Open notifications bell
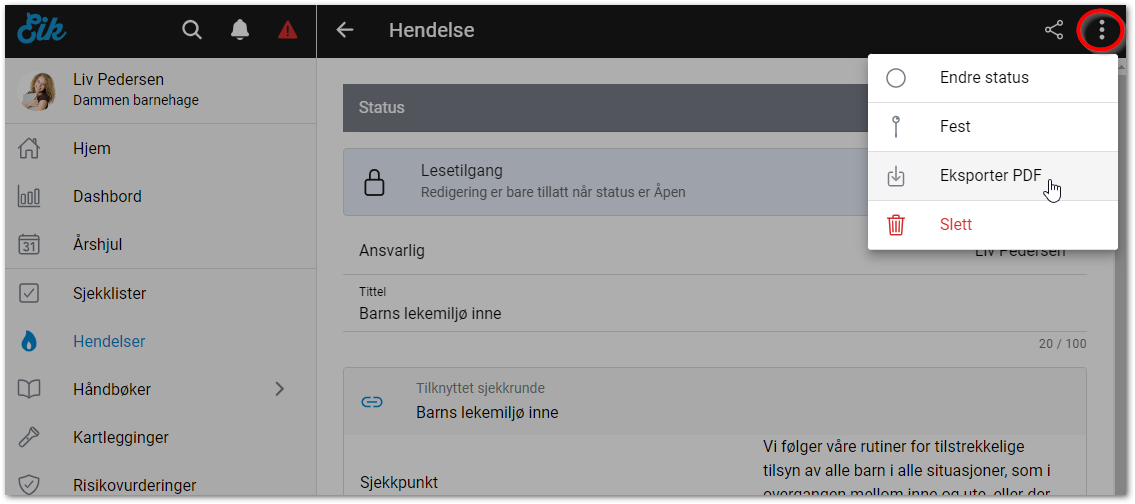This screenshot has width=1135, height=504. coord(240,30)
